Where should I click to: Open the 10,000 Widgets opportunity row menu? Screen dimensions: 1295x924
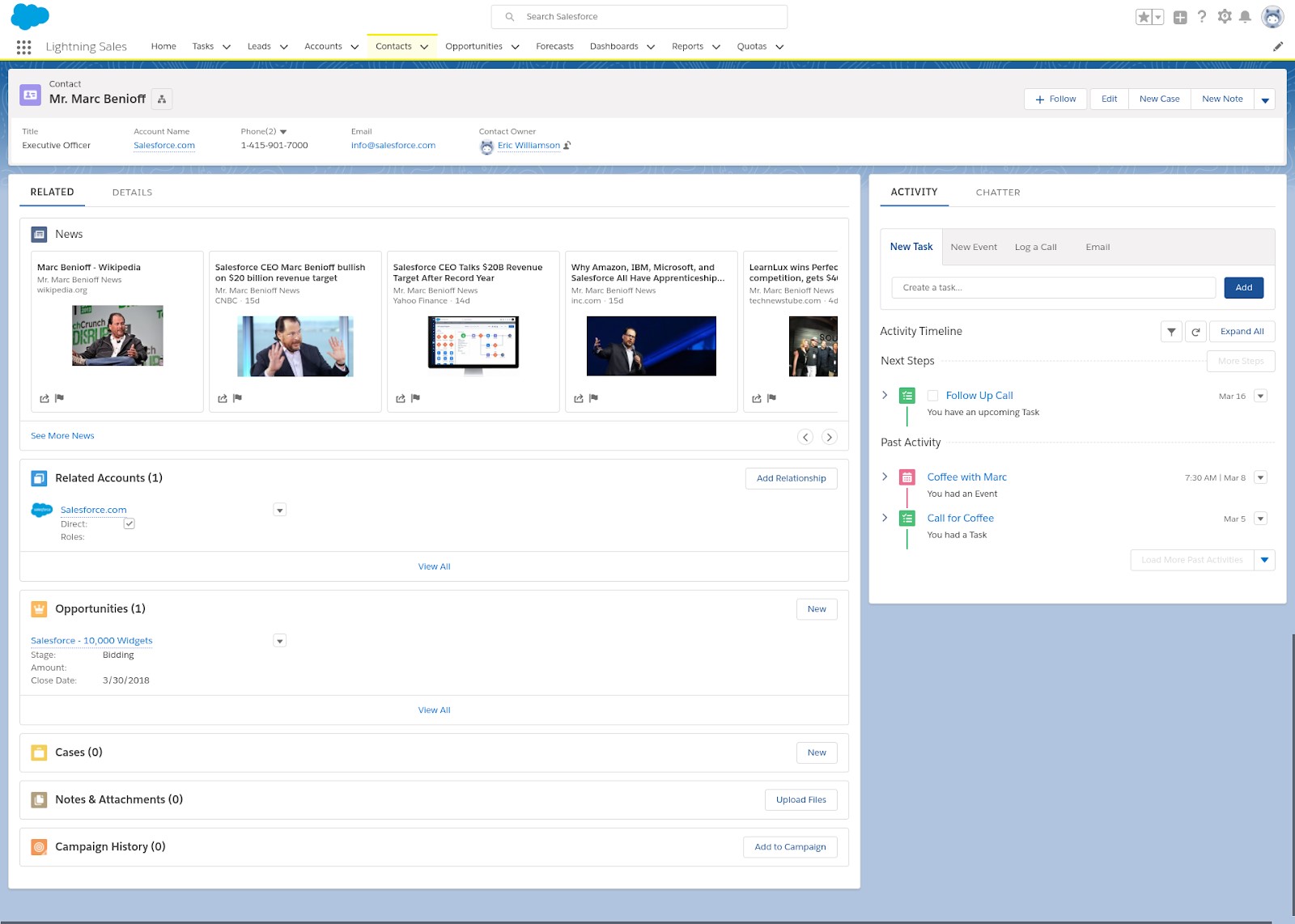pyautogui.click(x=280, y=641)
